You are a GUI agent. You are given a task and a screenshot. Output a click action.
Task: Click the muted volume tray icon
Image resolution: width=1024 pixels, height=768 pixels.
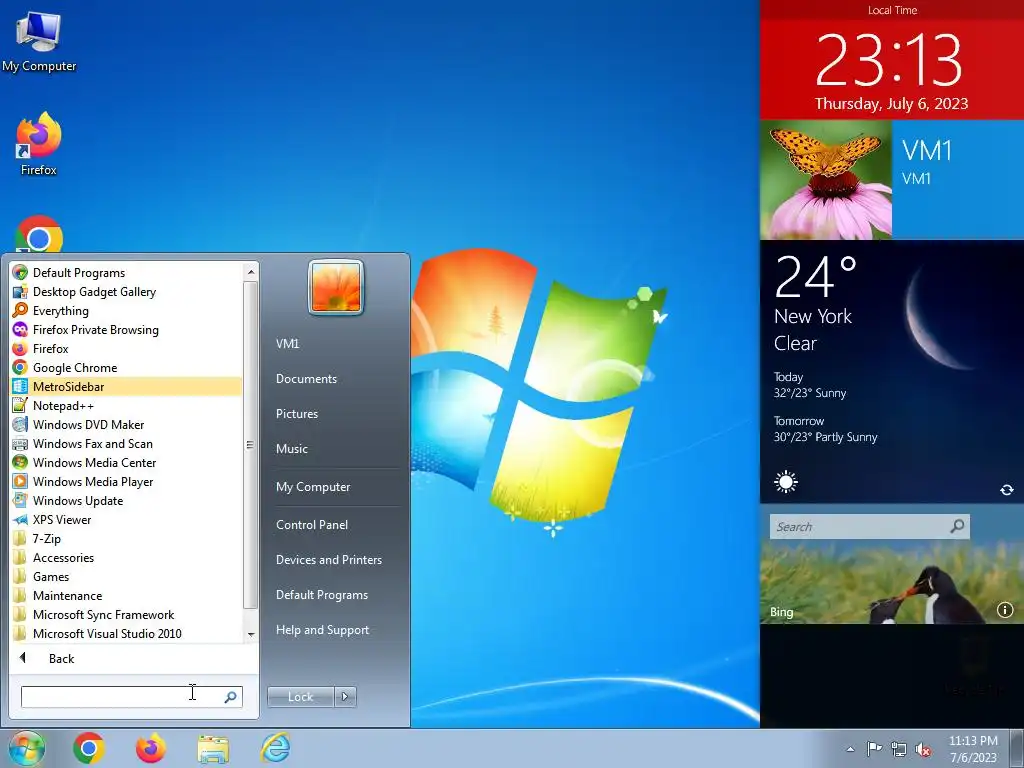tap(923, 749)
